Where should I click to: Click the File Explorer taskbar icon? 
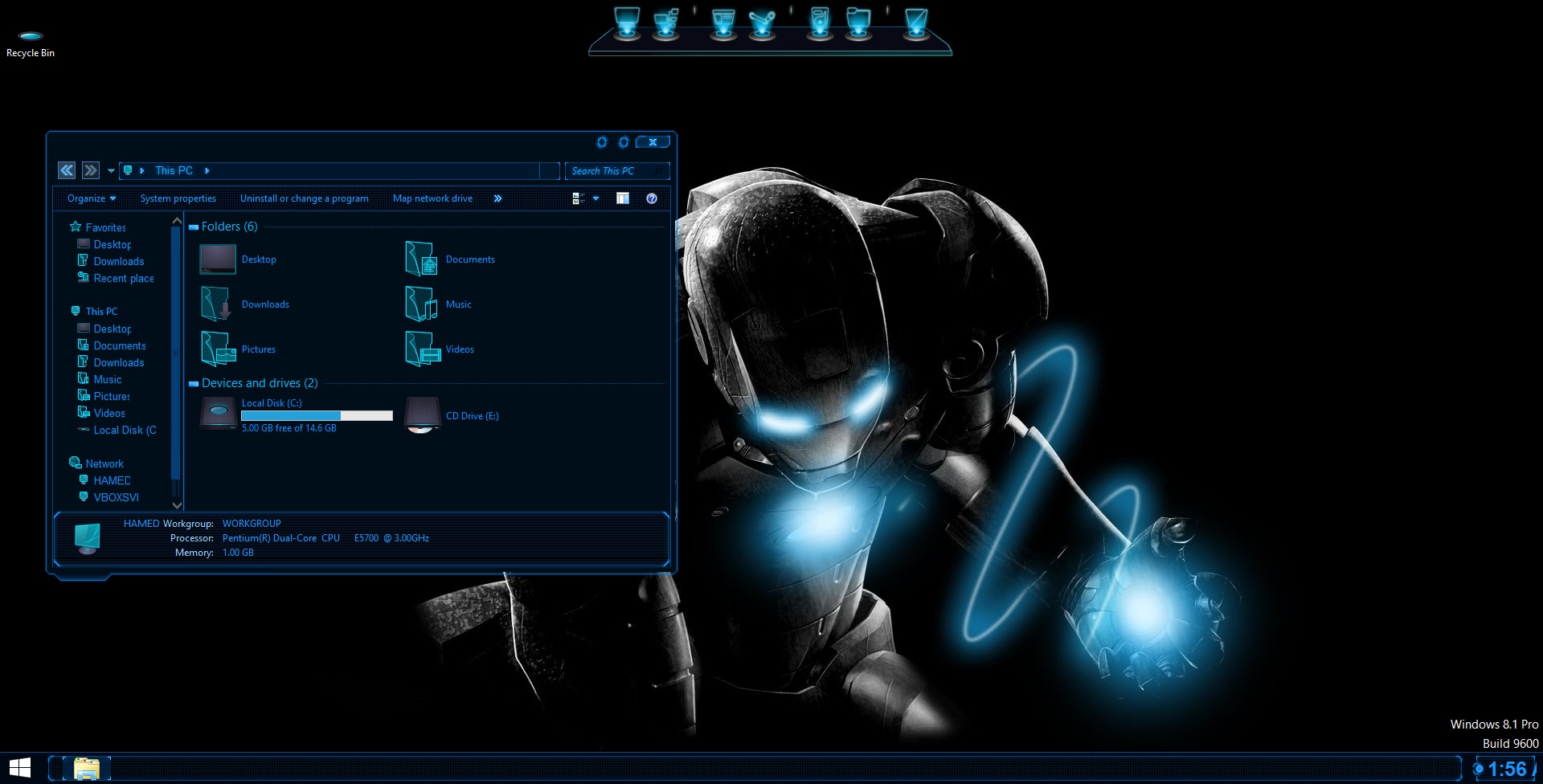(x=86, y=769)
